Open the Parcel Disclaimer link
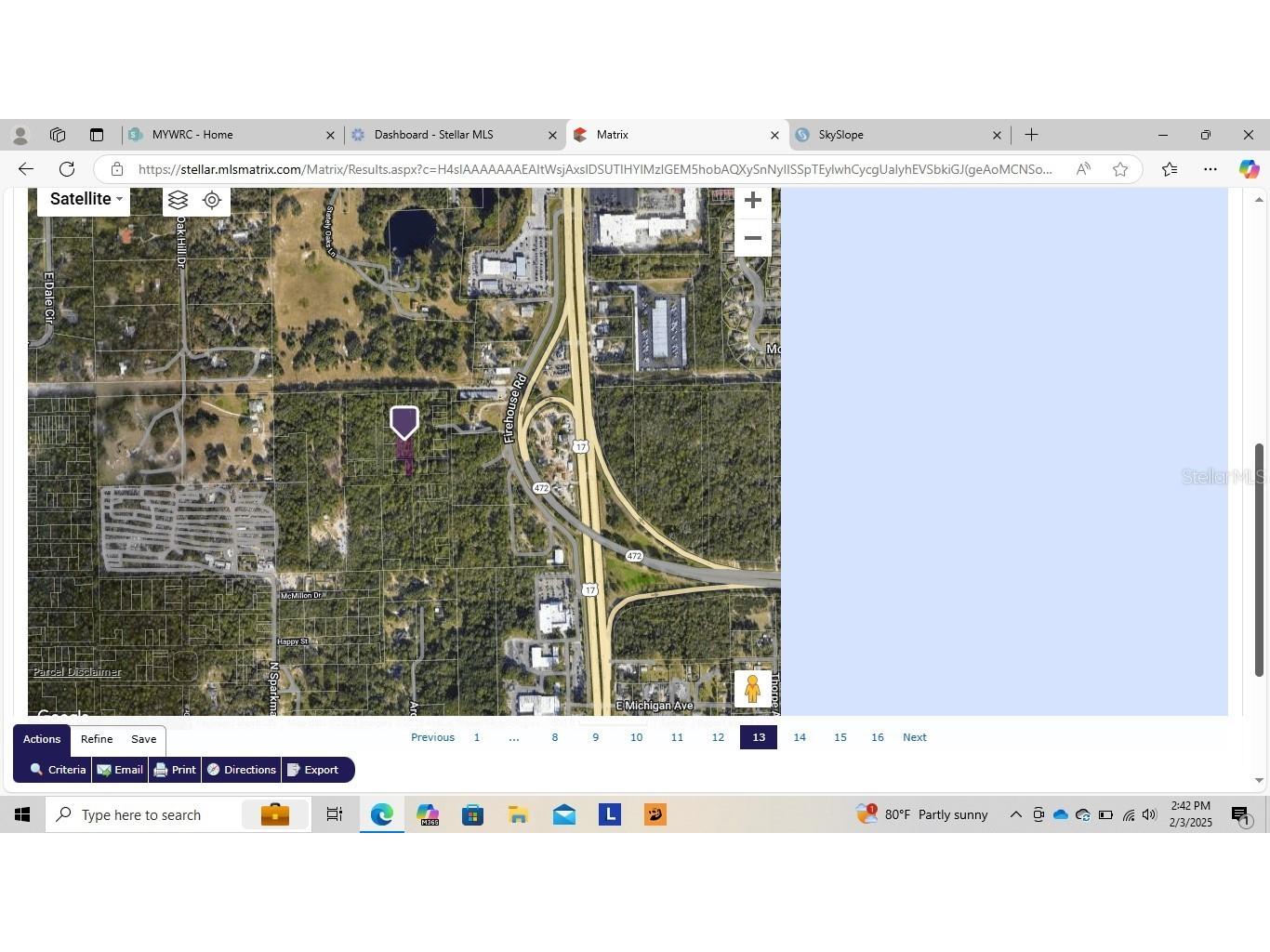 click(x=76, y=670)
